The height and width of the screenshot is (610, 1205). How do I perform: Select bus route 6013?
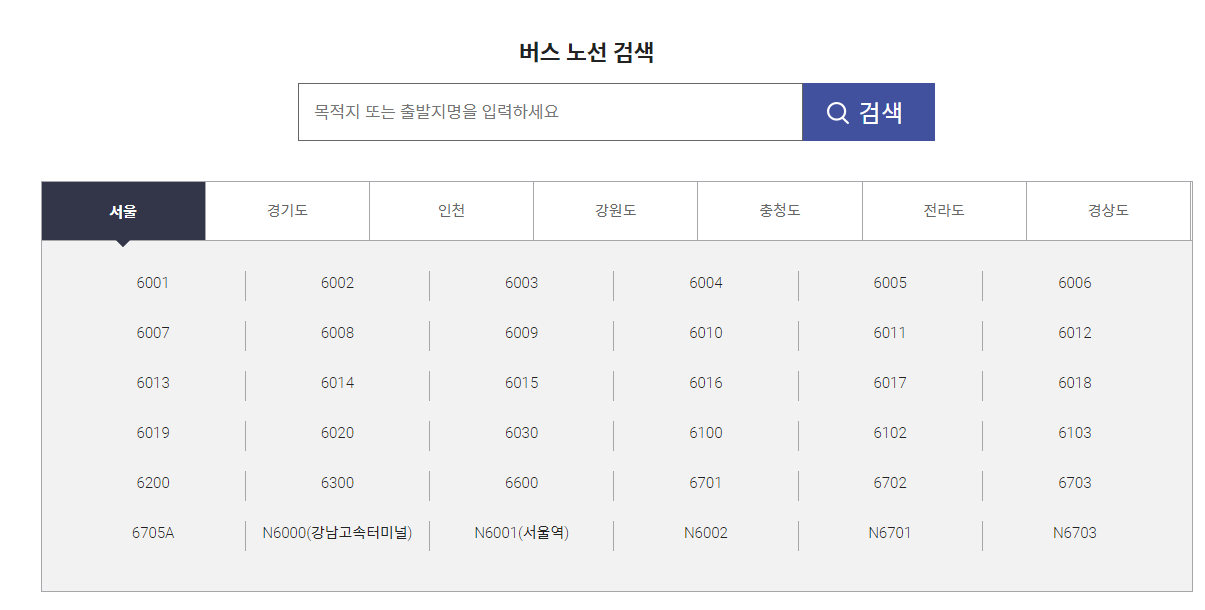pyautogui.click(x=153, y=383)
